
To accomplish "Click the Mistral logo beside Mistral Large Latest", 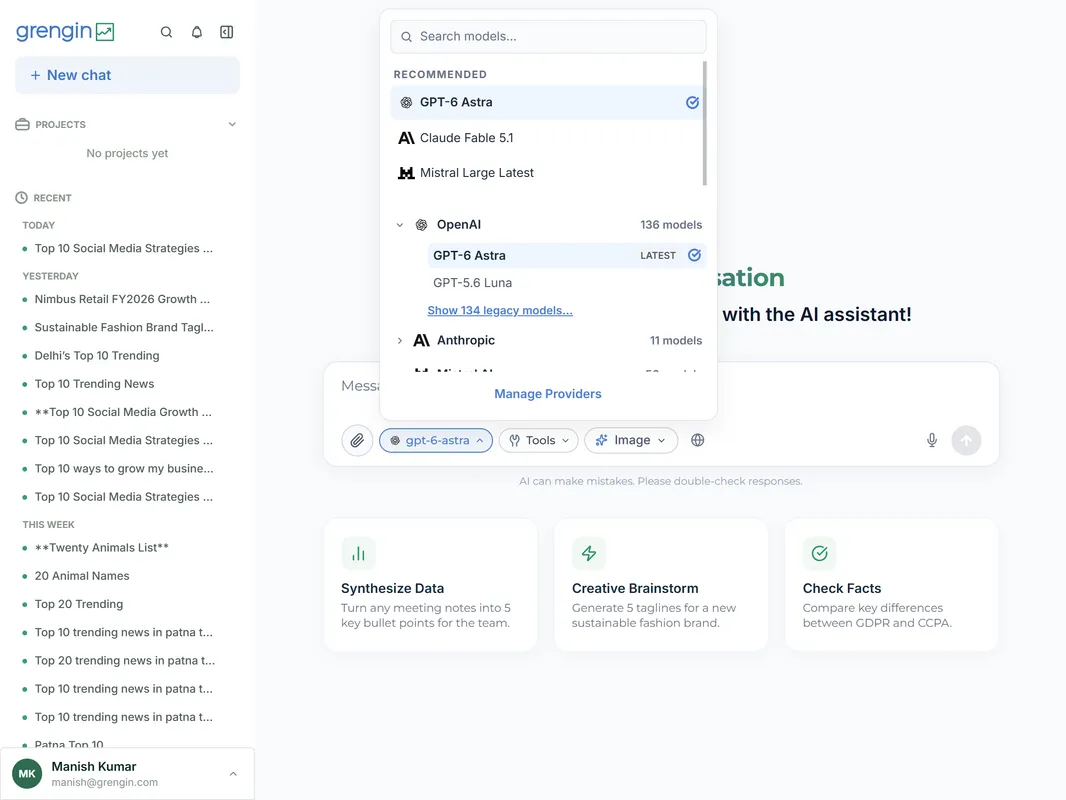I will point(406,173).
